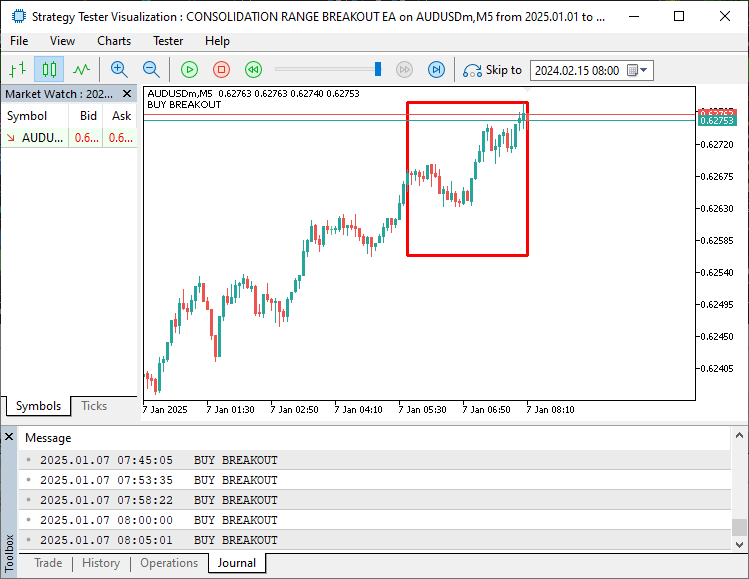Zoom out of the chart

tap(151, 69)
